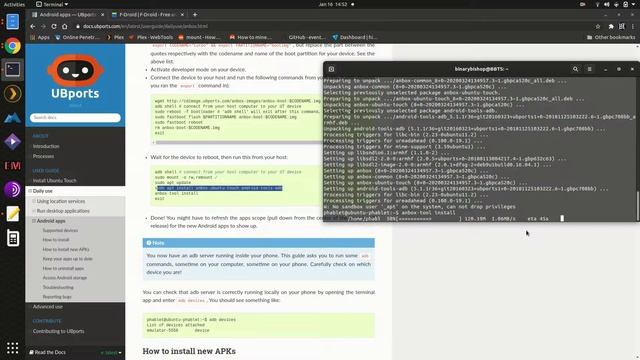The image size is (640, 360).
Task: Open the calculator app in the dock
Action: (x=13, y=238)
